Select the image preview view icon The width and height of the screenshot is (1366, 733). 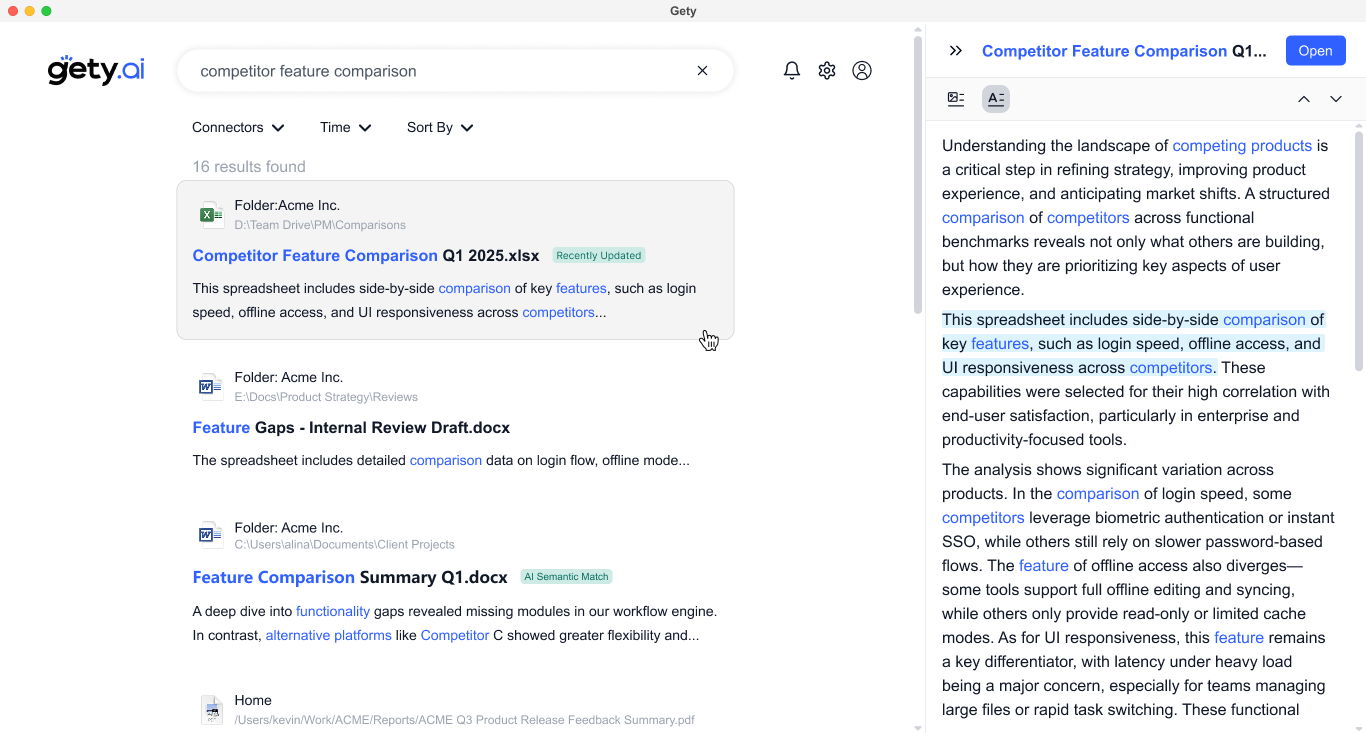tap(955, 98)
